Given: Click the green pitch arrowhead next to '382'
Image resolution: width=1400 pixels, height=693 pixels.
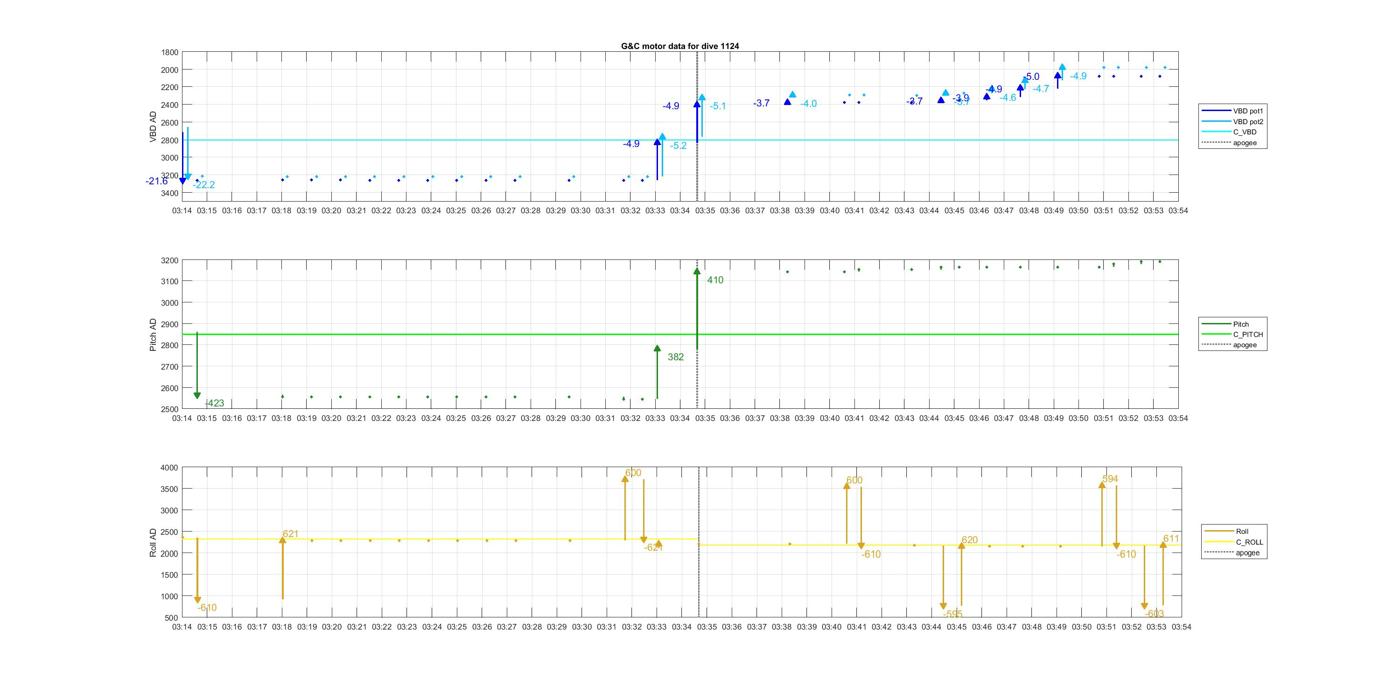Looking at the screenshot, I should (x=657, y=348).
